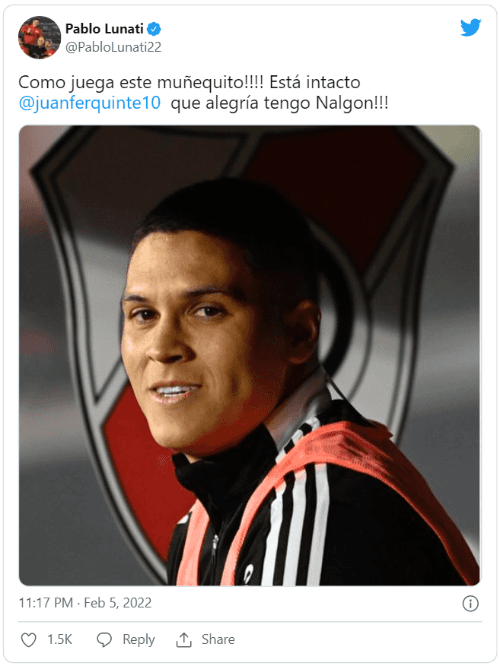Click the text 'que alegría tengo Nalgon!!!'
The image size is (500, 666).
pos(280,104)
